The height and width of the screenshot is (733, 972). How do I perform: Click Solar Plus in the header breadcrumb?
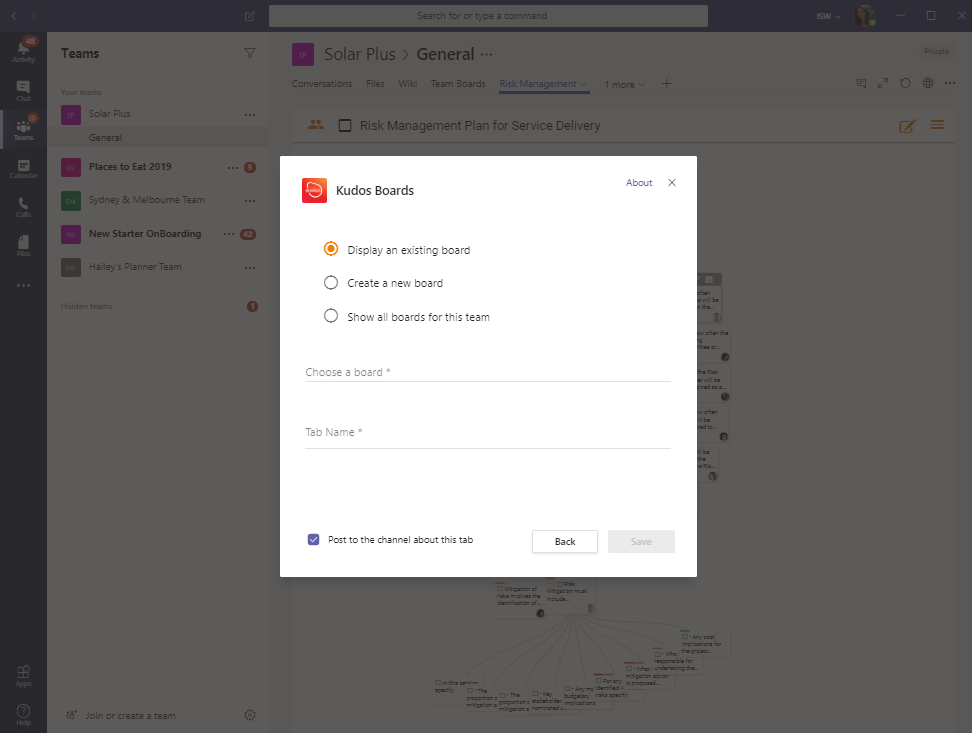click(360, 55)
